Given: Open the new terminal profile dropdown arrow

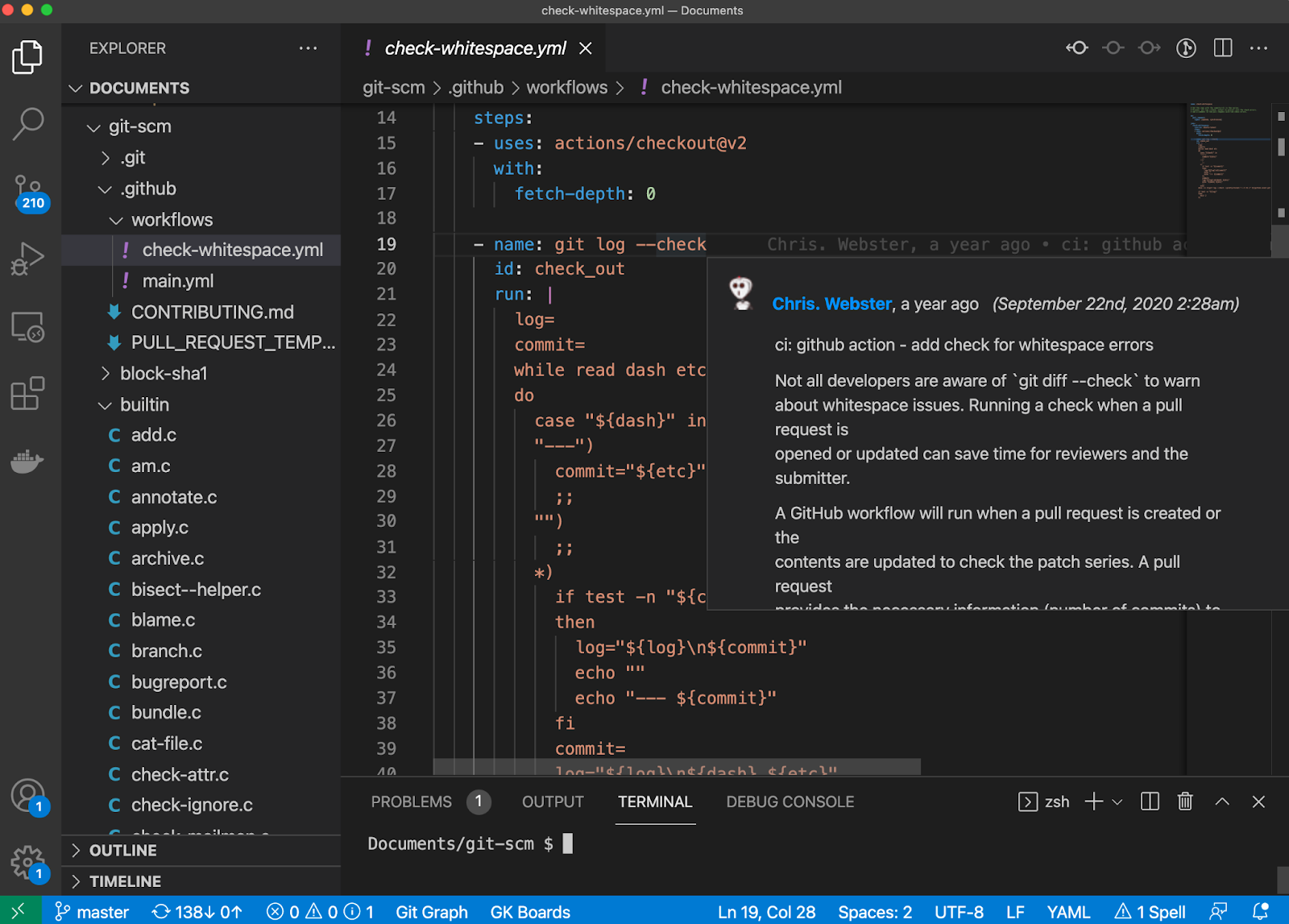Looking at the screenshot, I should pyautogui.click(x=1117, y=802).
